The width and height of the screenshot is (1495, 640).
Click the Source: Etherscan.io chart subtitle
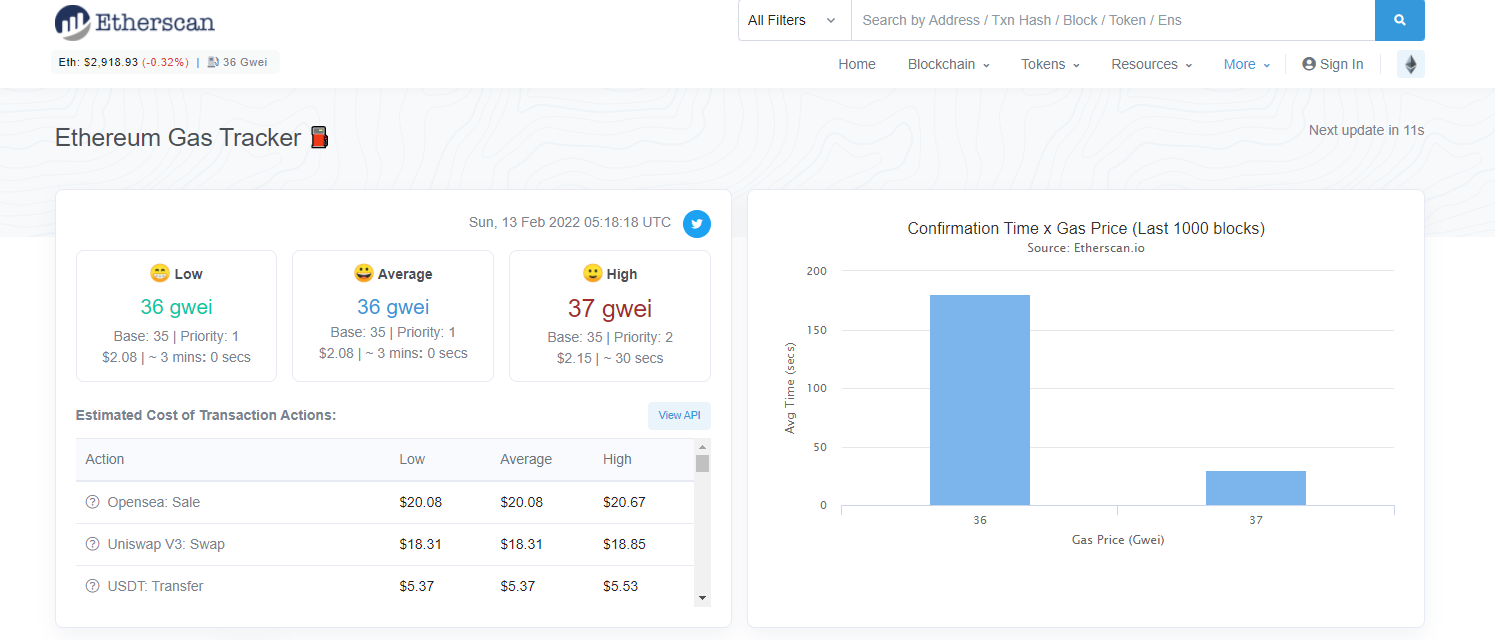1086,248
